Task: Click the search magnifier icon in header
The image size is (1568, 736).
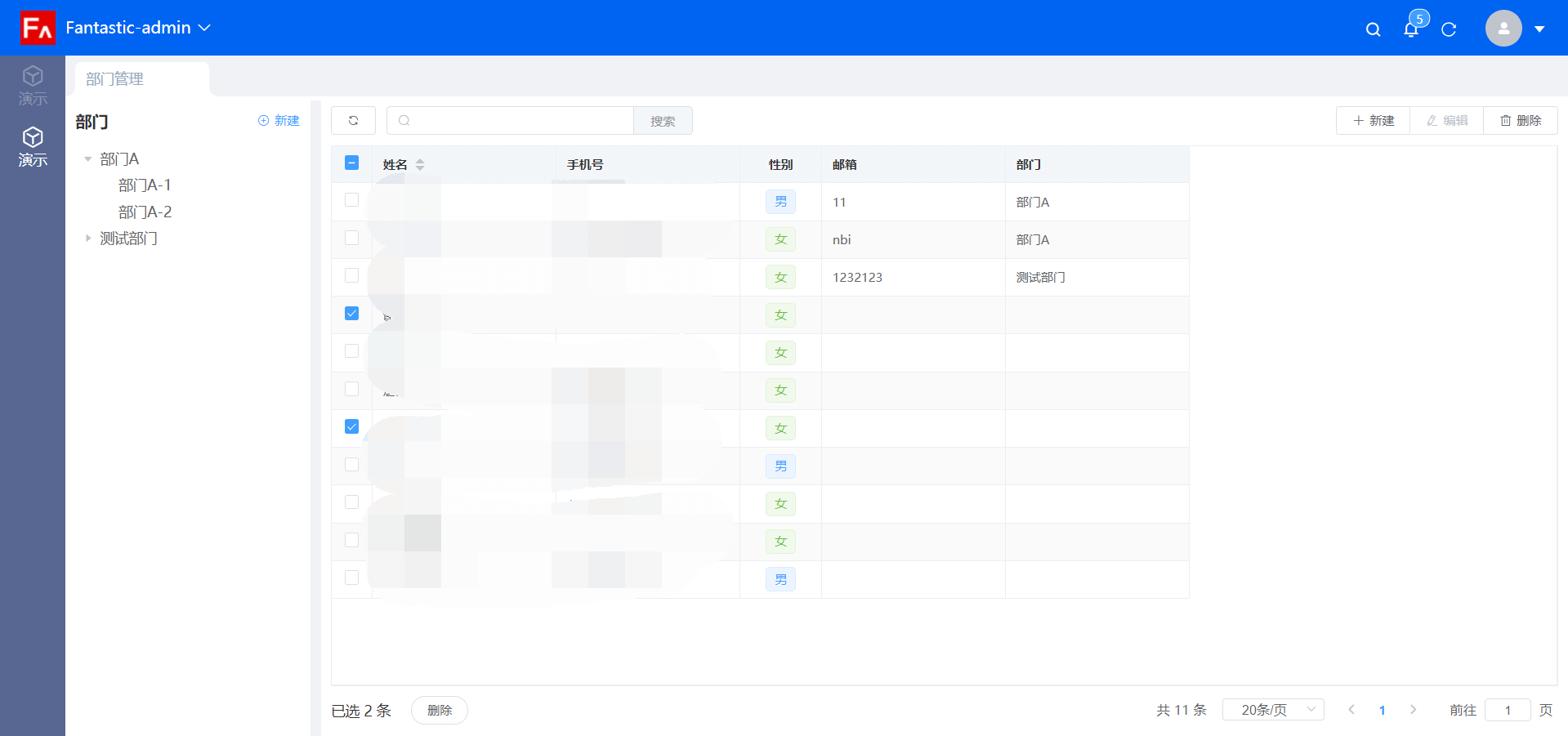Action: (1373, 29)
